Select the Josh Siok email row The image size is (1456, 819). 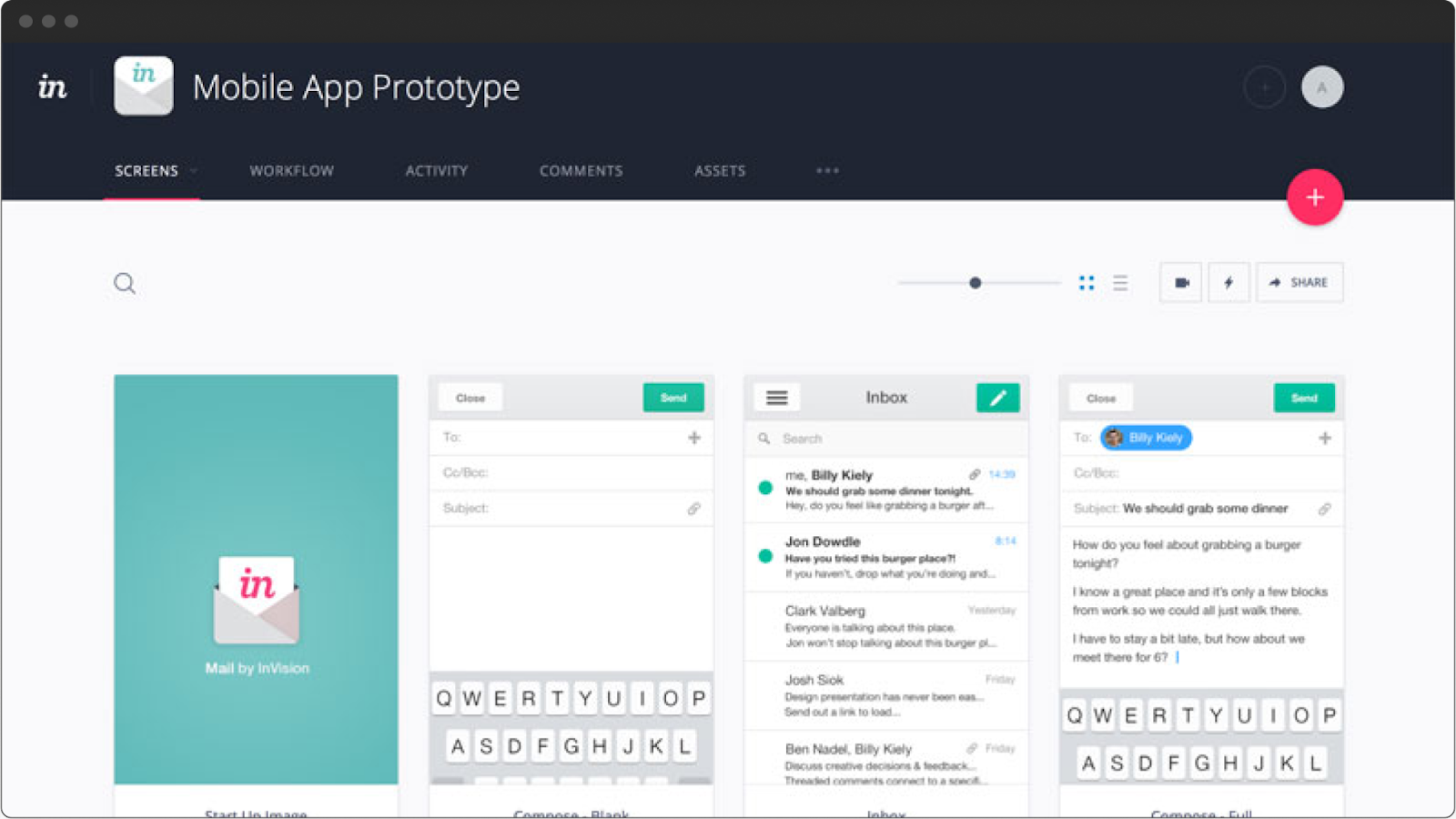pos(886,695)
